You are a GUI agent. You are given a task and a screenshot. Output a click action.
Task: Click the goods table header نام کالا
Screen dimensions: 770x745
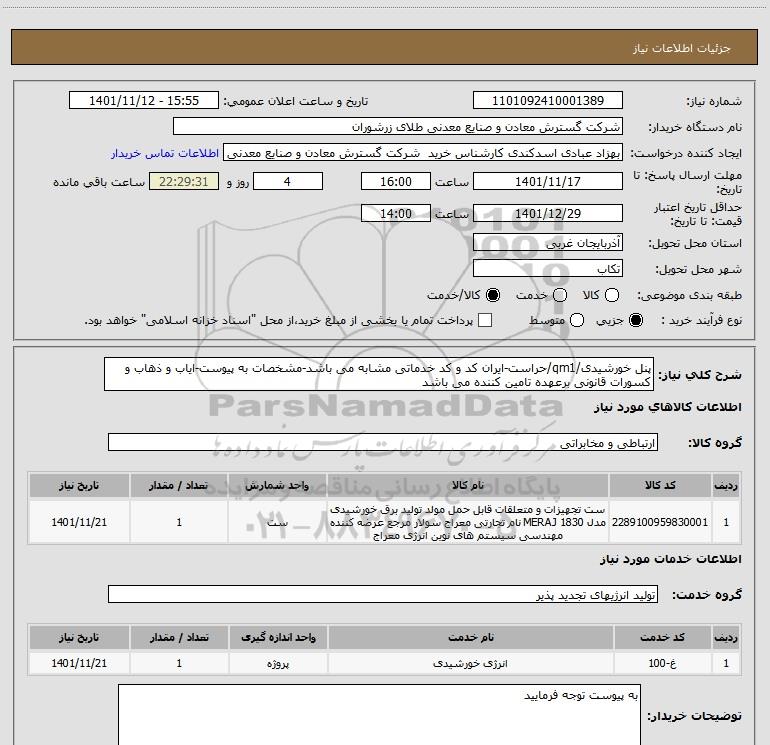tap(468, 485)
